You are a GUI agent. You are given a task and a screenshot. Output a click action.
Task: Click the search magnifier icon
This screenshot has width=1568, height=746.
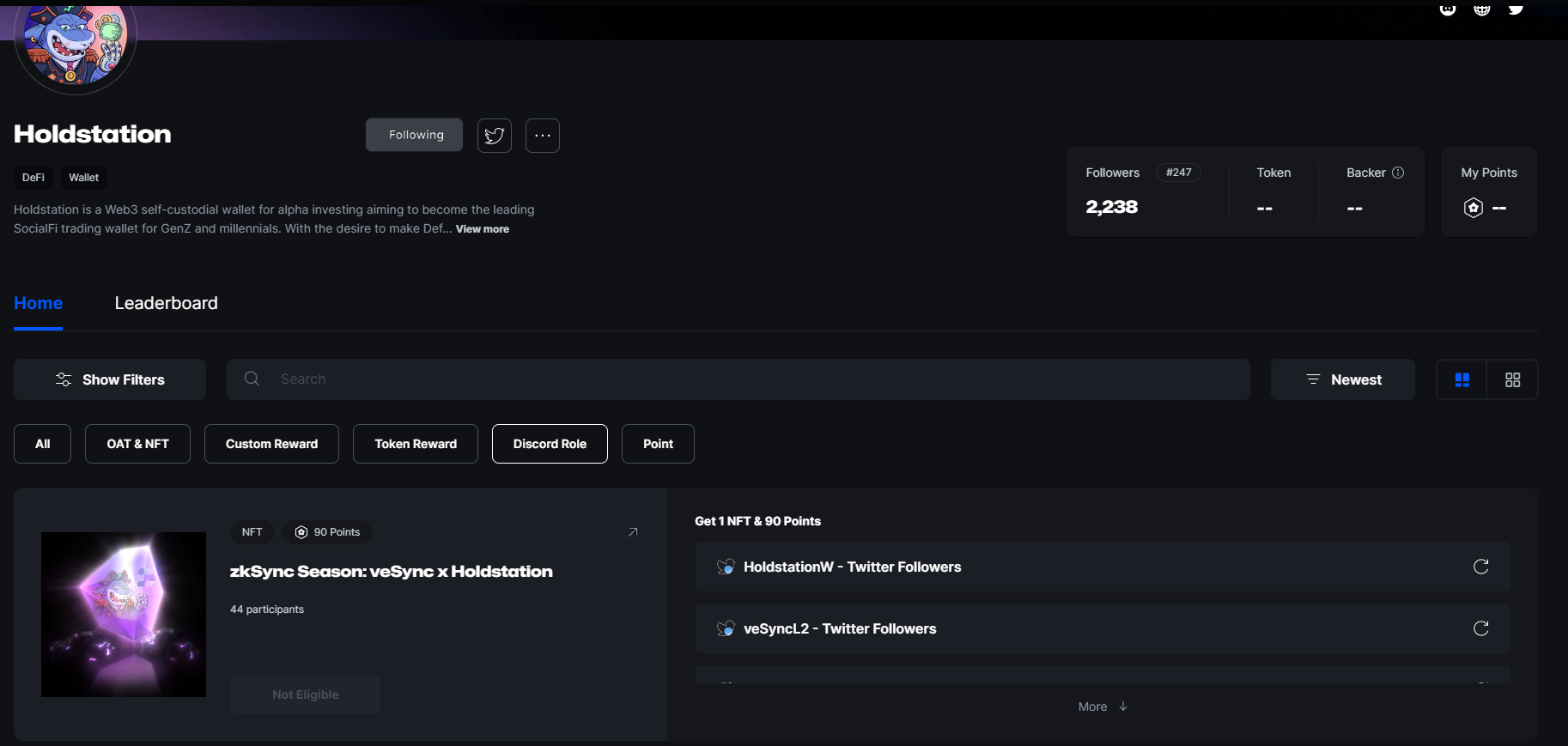point(252,379)
